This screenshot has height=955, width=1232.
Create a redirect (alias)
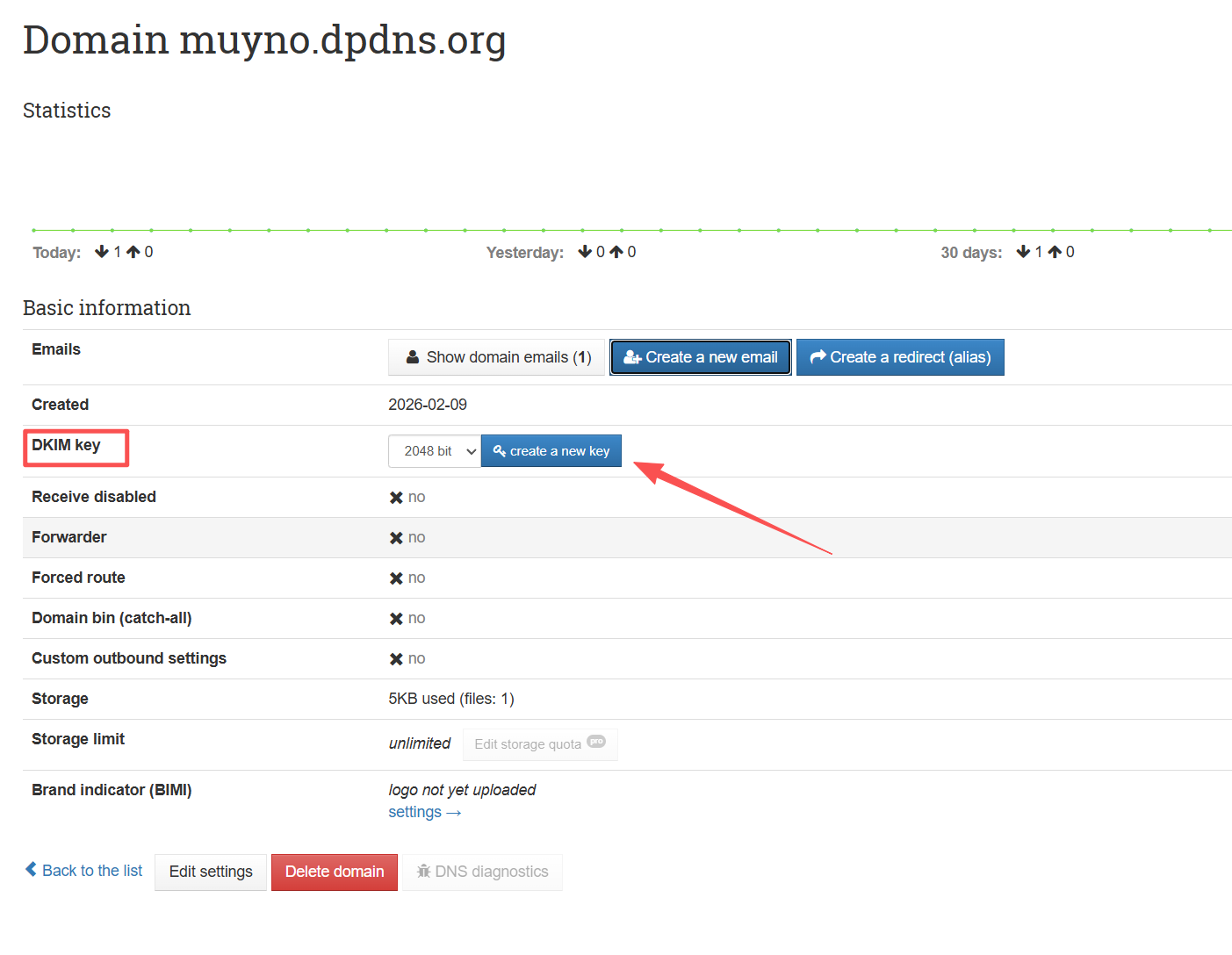[900, 357]
